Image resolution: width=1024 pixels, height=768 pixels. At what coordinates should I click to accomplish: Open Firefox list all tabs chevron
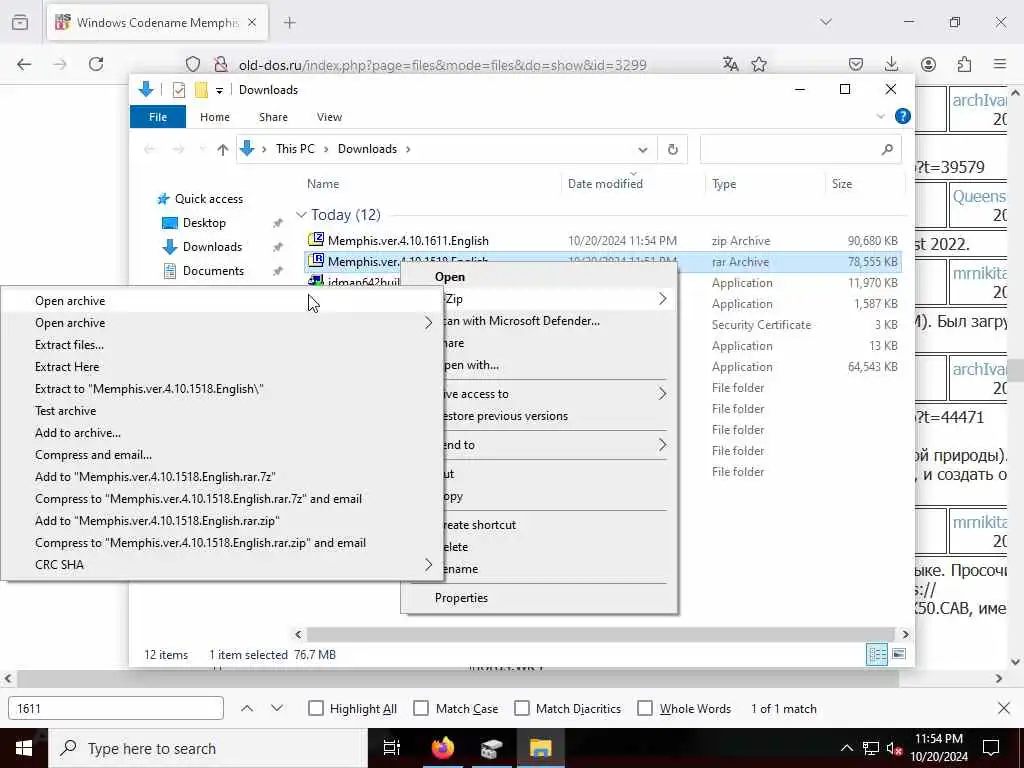tap(826, 22)
